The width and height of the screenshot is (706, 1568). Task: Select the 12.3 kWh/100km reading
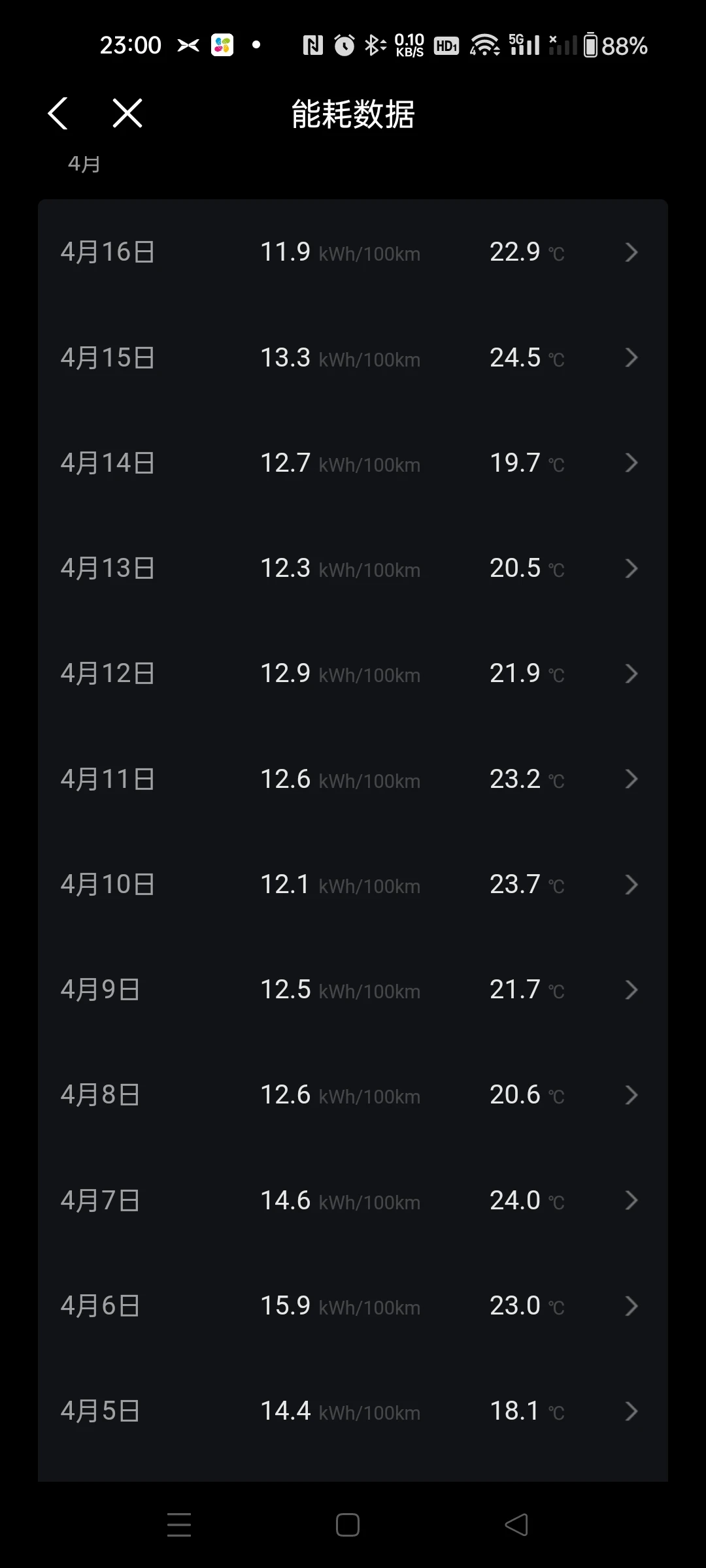click(x=340, y=568)
